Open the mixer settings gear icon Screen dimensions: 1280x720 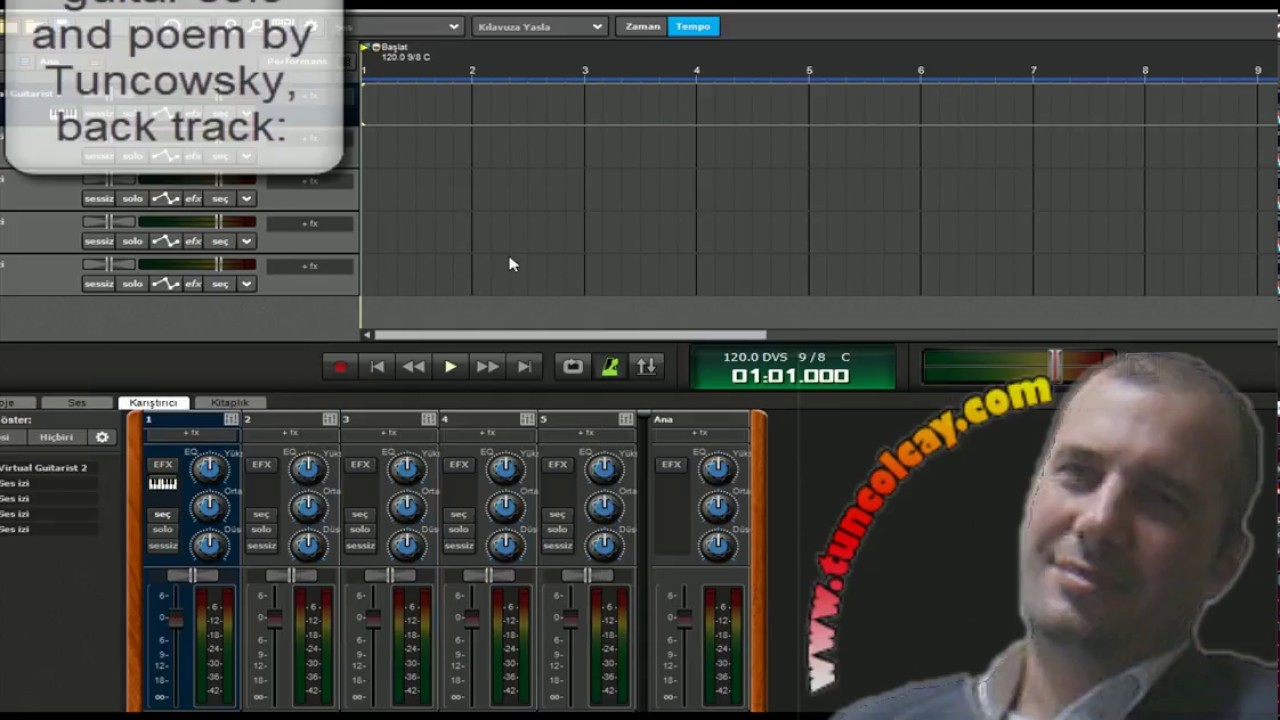click(102, 437)
